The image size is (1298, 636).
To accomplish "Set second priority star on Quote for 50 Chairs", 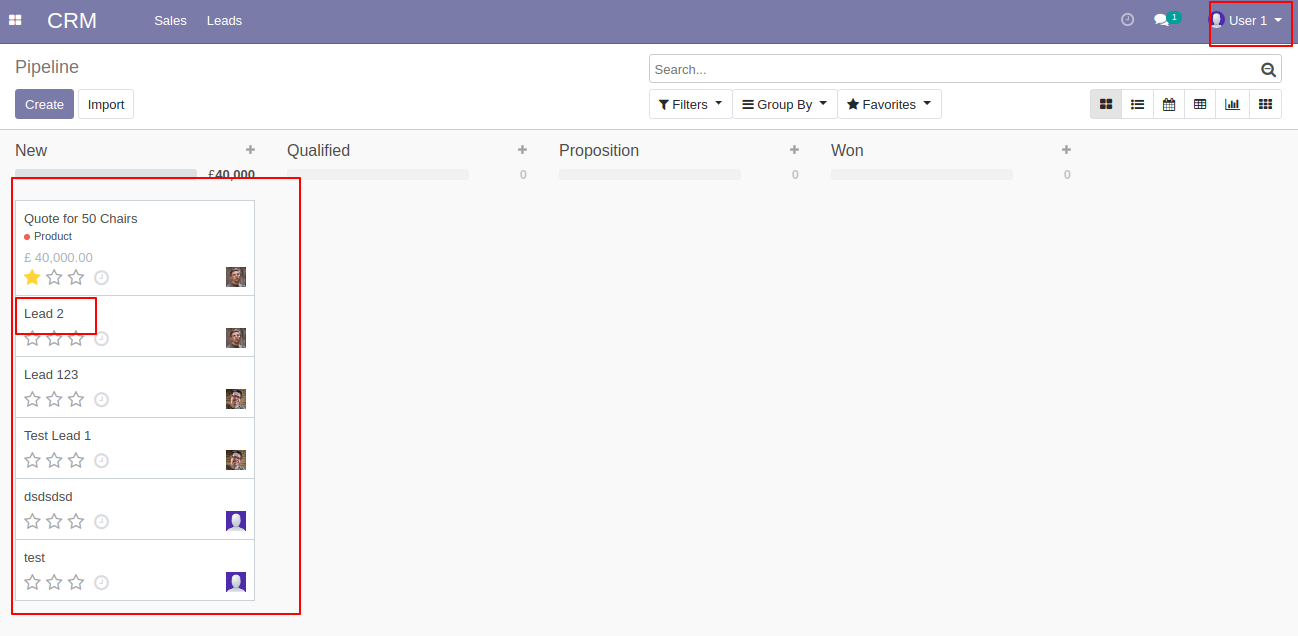I will 54,277.
